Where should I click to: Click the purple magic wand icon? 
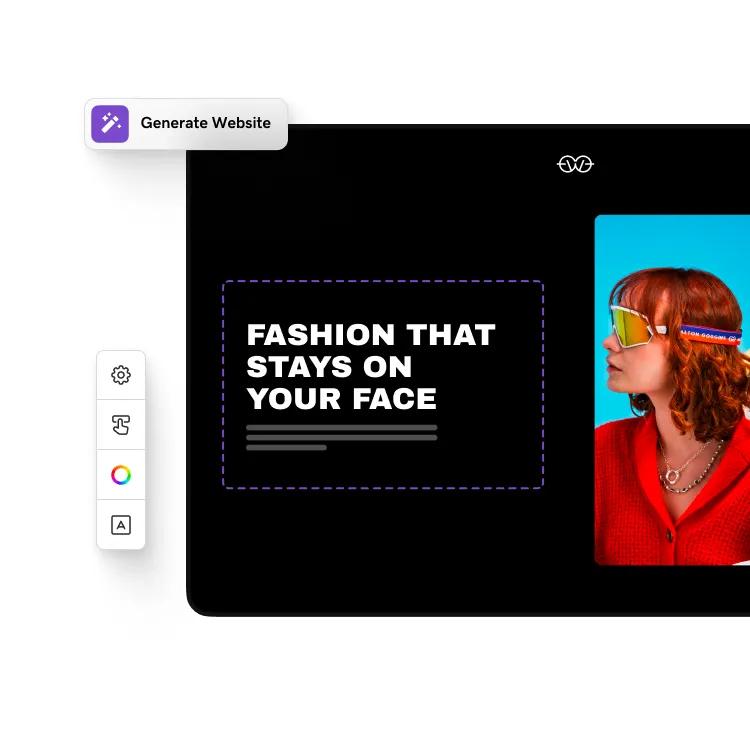tap(110, 124)
